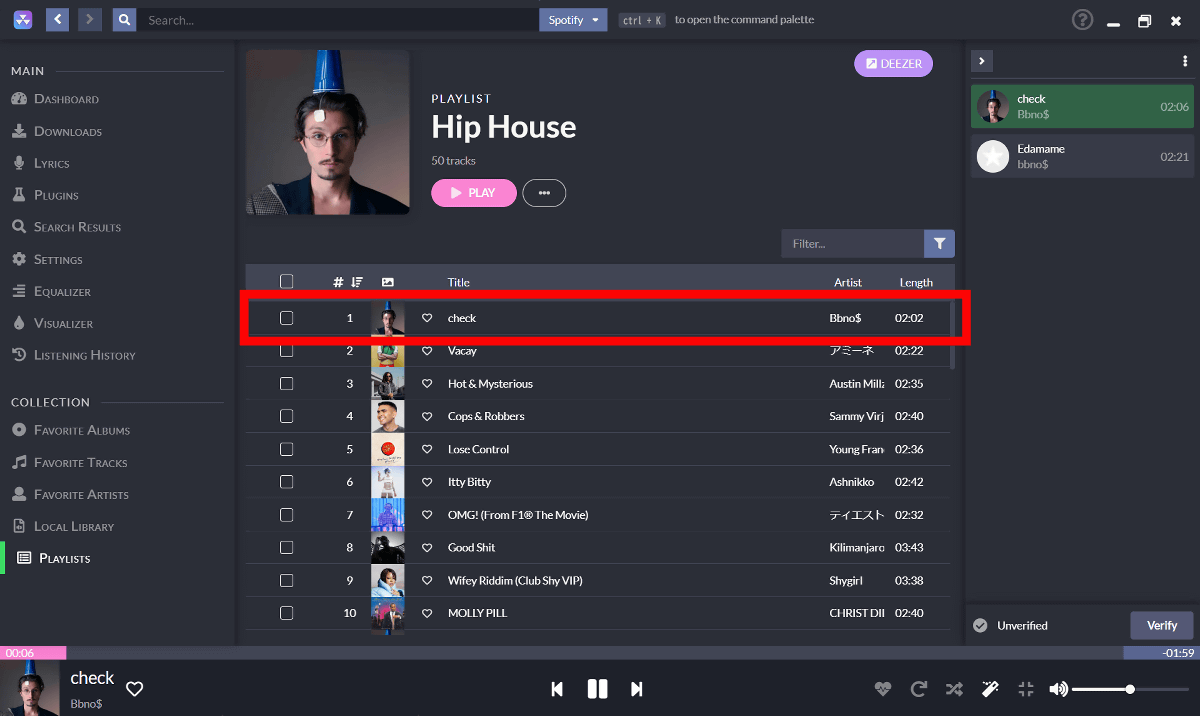Image resolution: width=1200 pixels, height=716 pixels.
Task: Tick the 'Itty Bitty' row checkbox
Action: click(287, 482)
